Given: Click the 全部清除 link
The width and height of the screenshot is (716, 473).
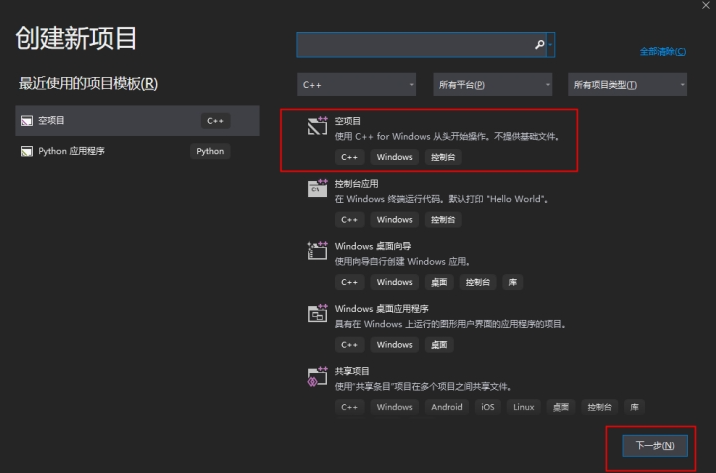Looking at the screenshot, I should click(662, 52).
